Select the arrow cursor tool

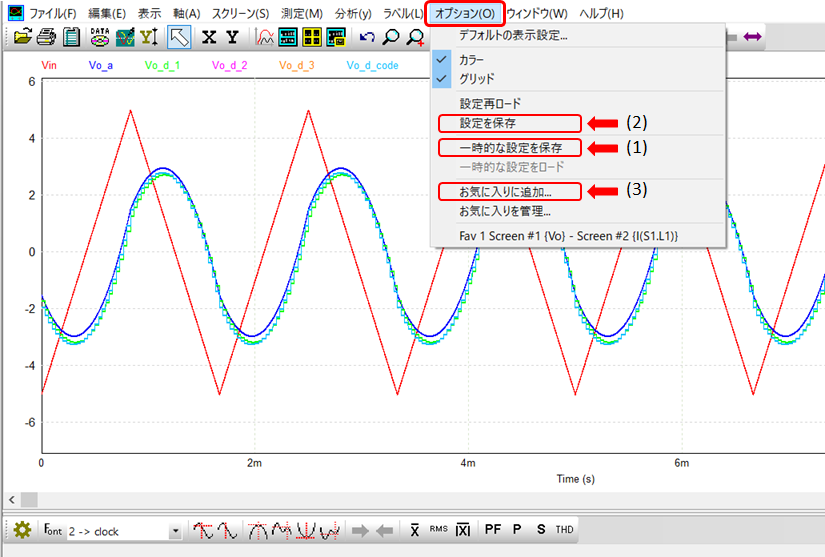[179, 38]
